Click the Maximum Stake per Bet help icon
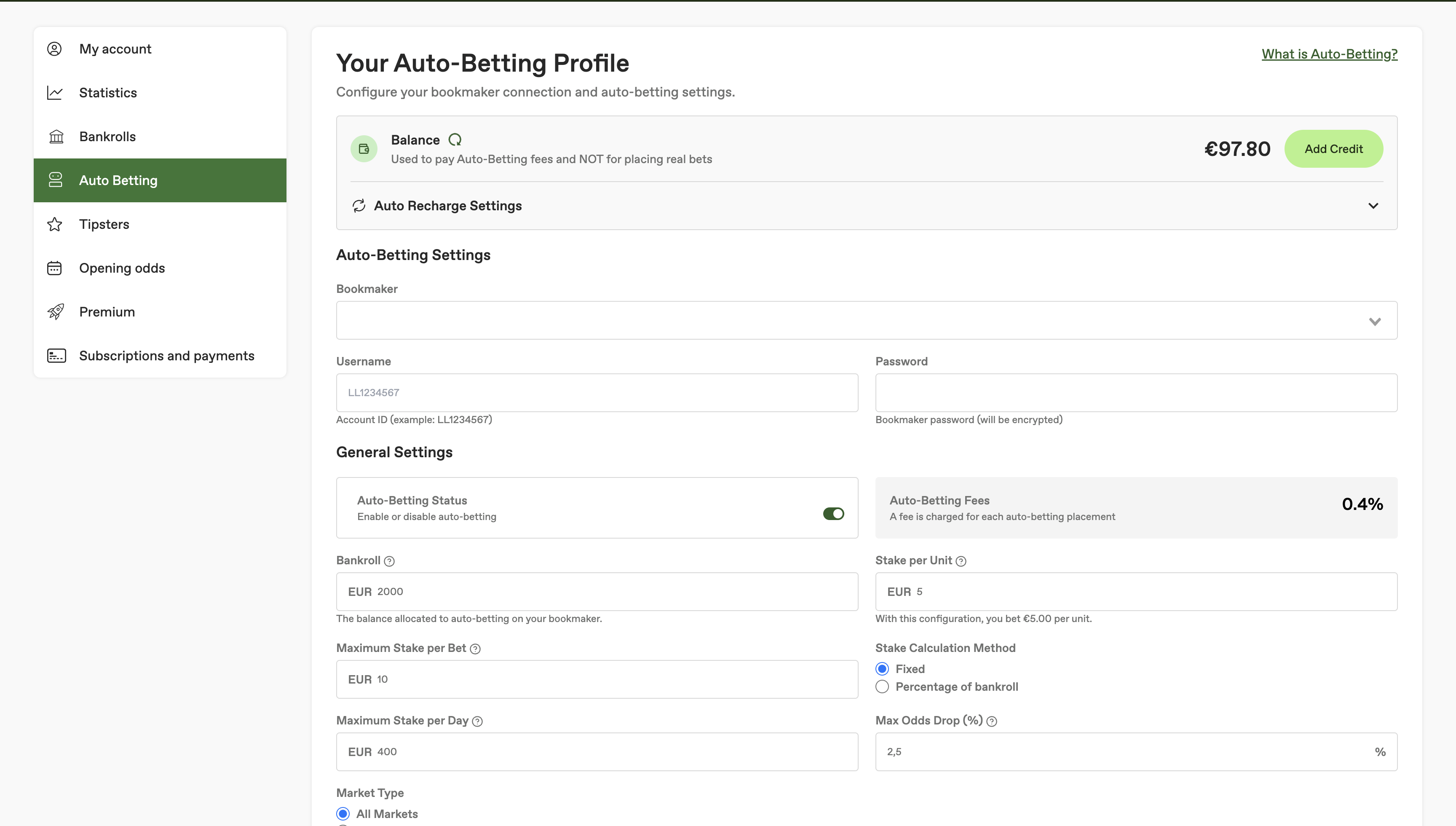Viewport: 1456px width, 826px height. tap(475, 649)
